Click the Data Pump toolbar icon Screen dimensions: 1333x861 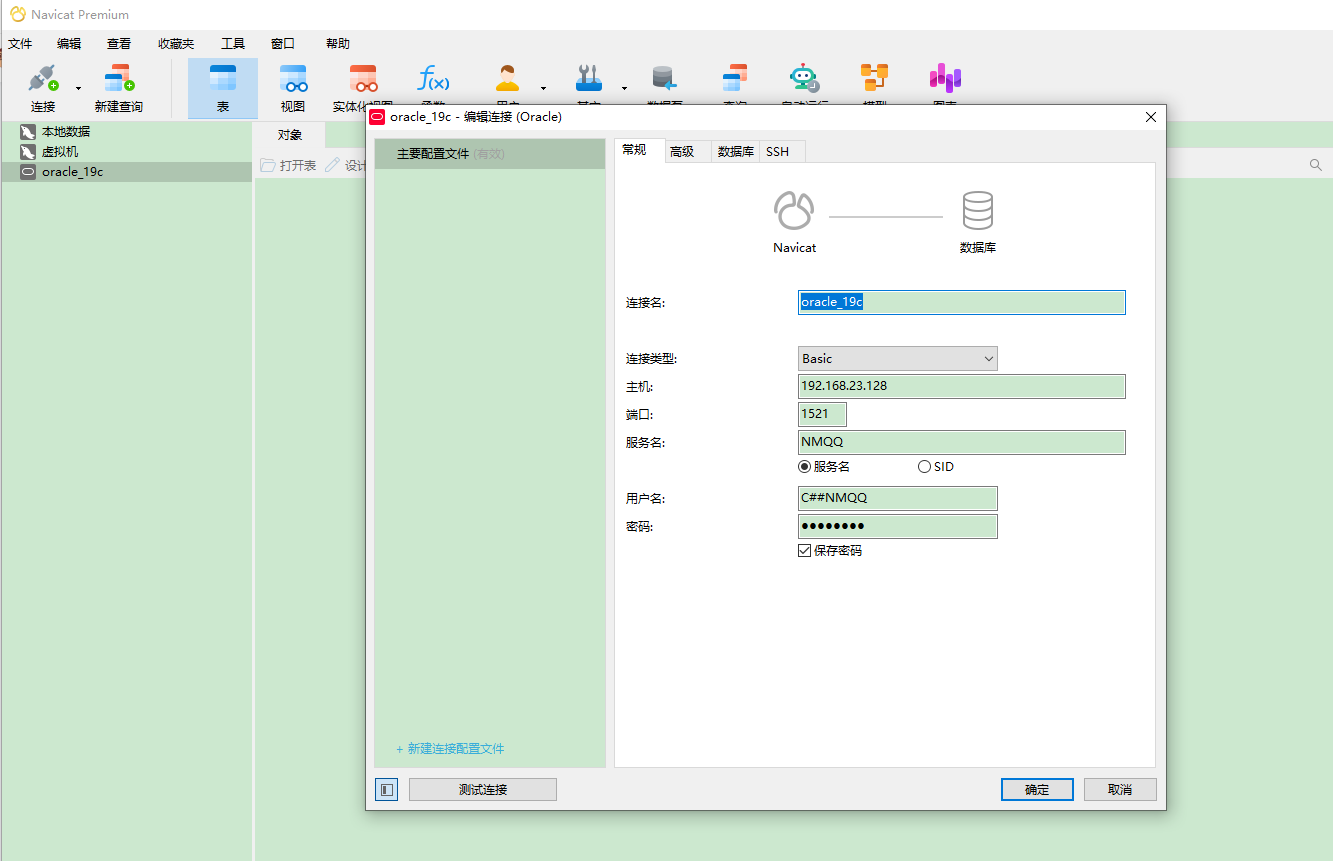pos(664,79)
